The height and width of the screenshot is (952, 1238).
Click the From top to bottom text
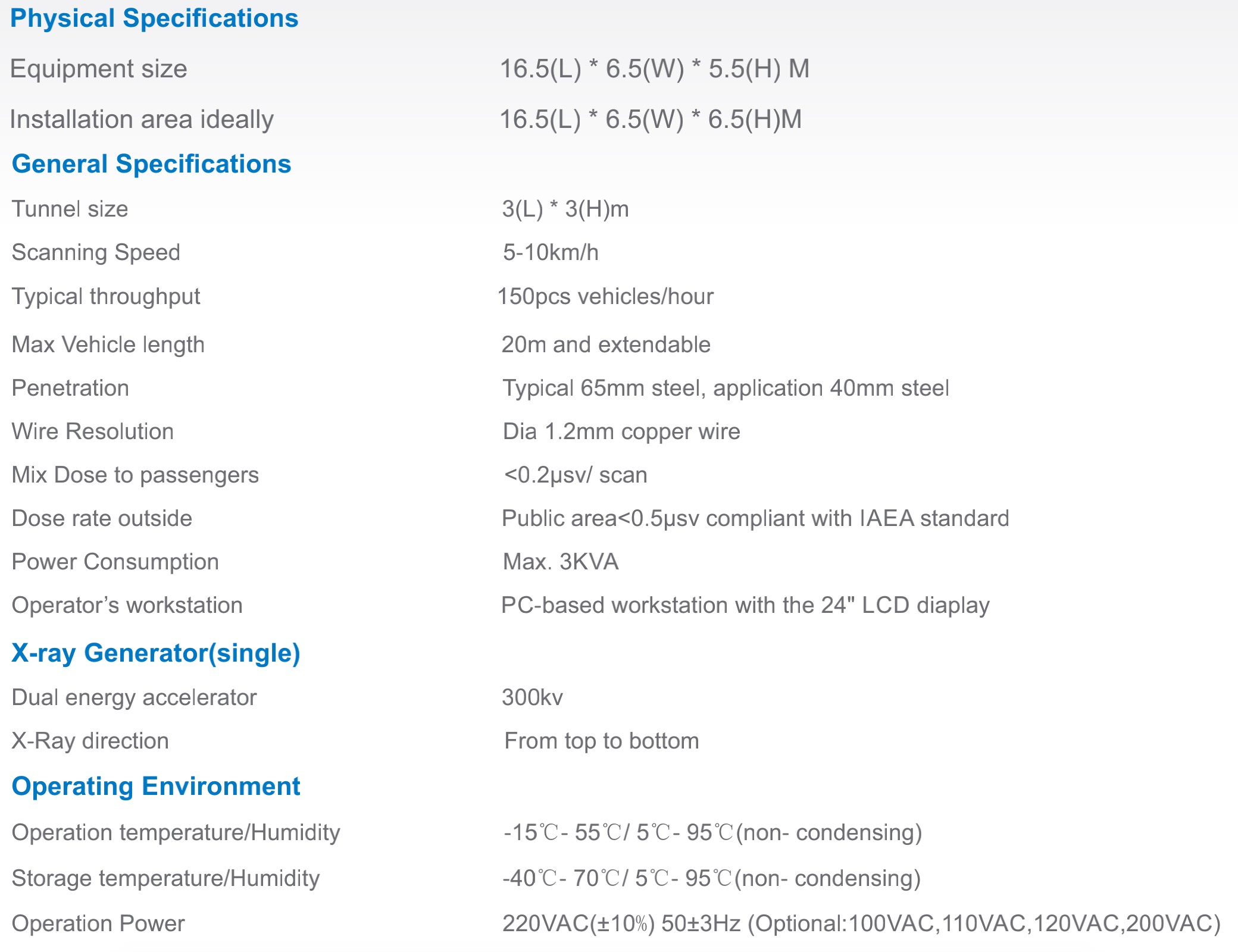601,741
